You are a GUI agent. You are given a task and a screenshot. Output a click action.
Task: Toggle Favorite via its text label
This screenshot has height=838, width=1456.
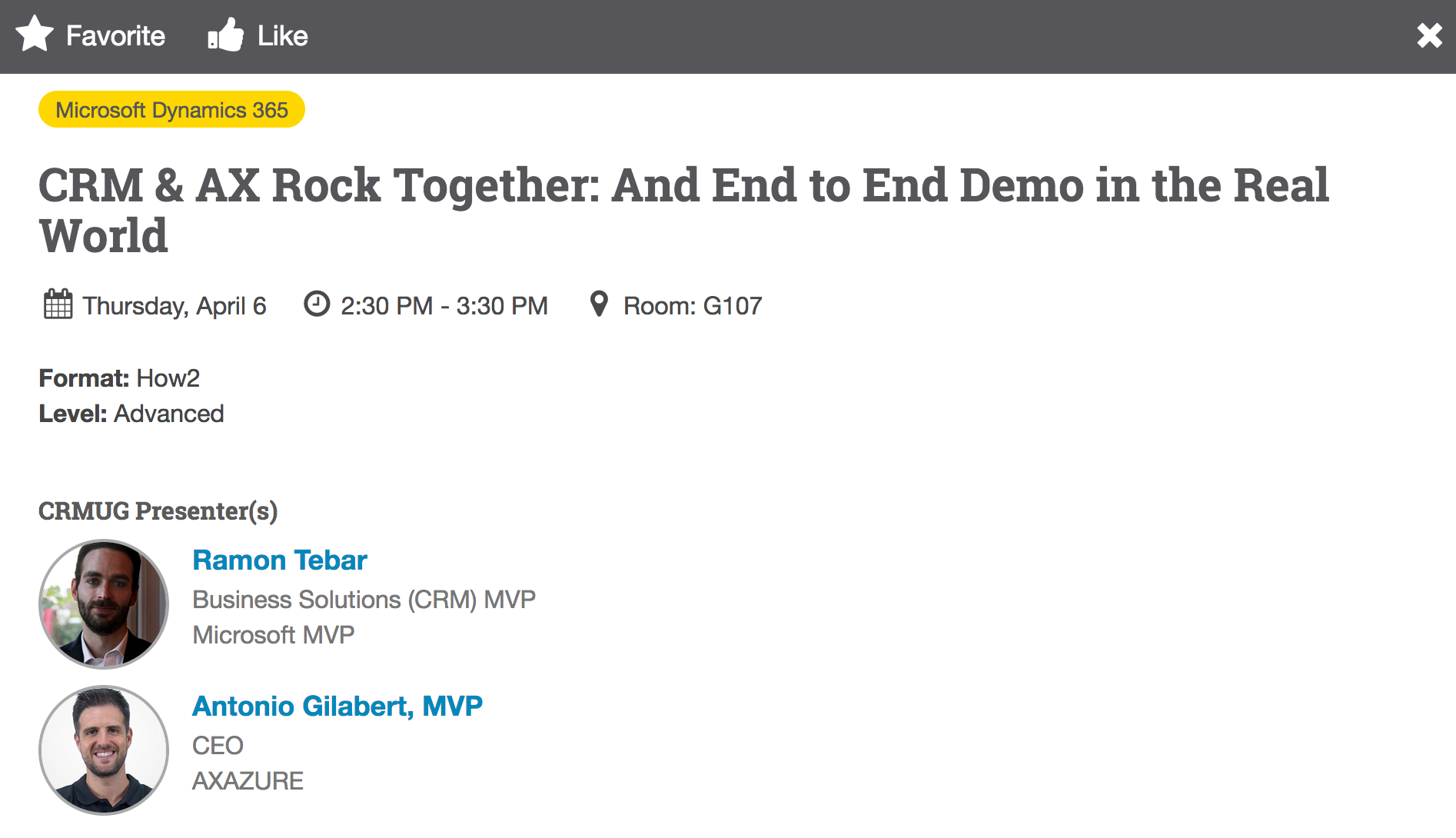(115, 36)
